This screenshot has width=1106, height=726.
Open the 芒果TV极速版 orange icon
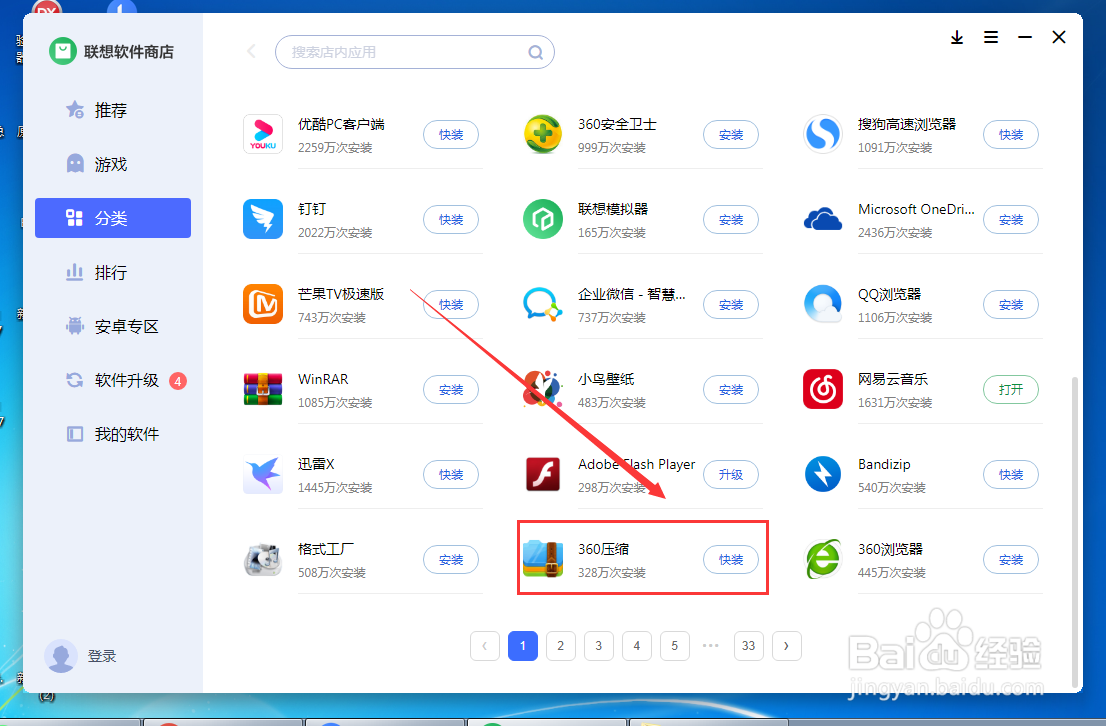point(263,304)
